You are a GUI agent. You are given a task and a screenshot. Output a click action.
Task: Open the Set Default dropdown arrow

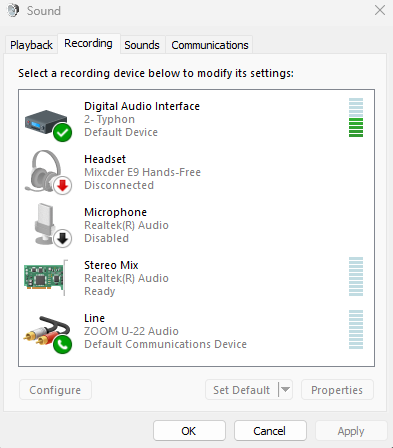pyautogui.click(x=285, y=389)
